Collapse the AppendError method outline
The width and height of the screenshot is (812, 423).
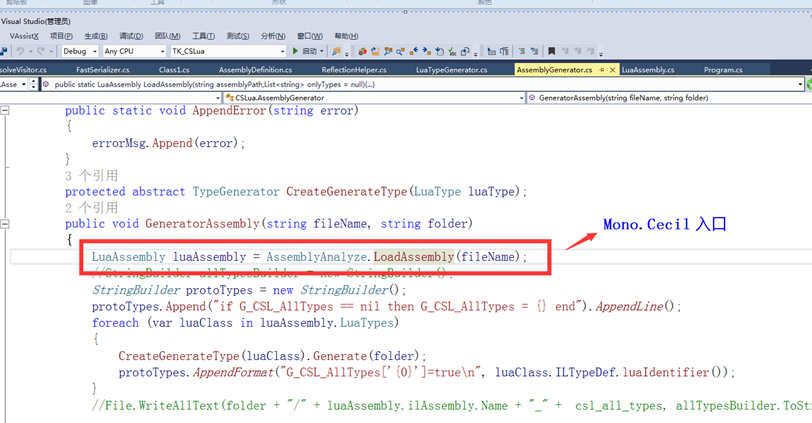click(x=6, y=111)
